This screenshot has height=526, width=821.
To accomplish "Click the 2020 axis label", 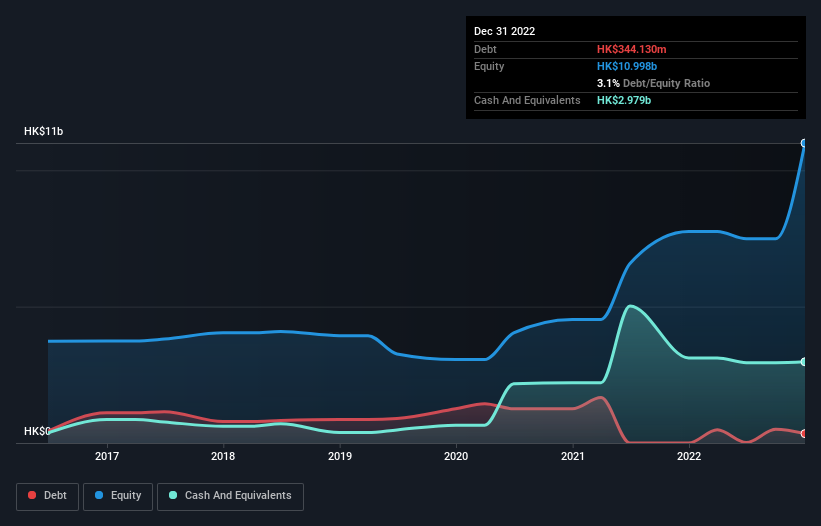I will coord(456,456).
